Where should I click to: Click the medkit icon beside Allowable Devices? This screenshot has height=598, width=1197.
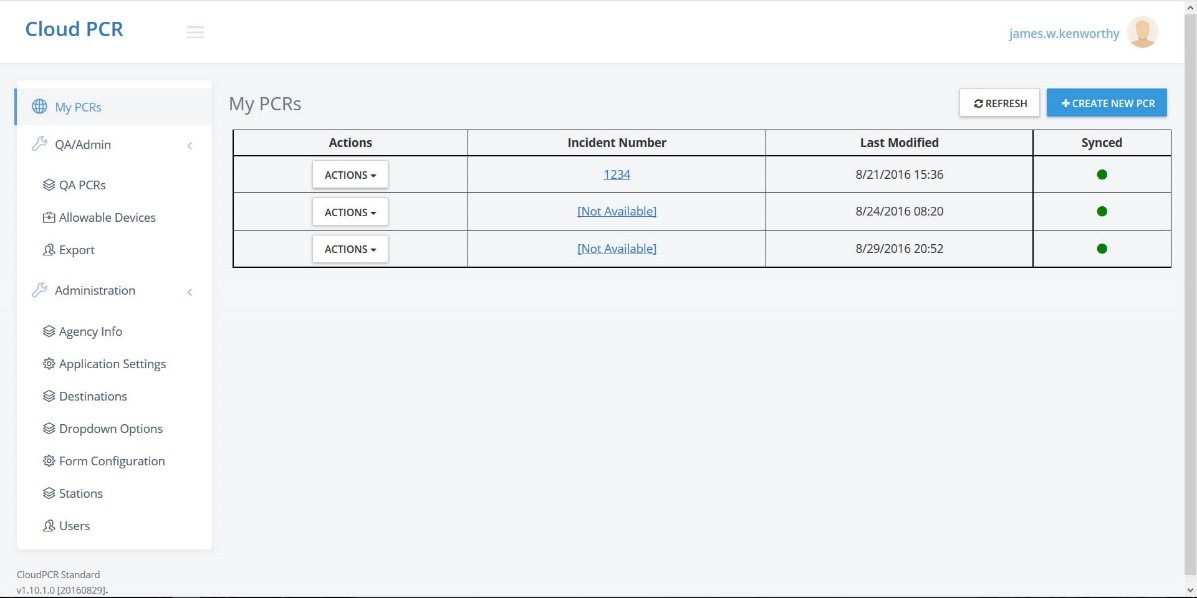49,218
